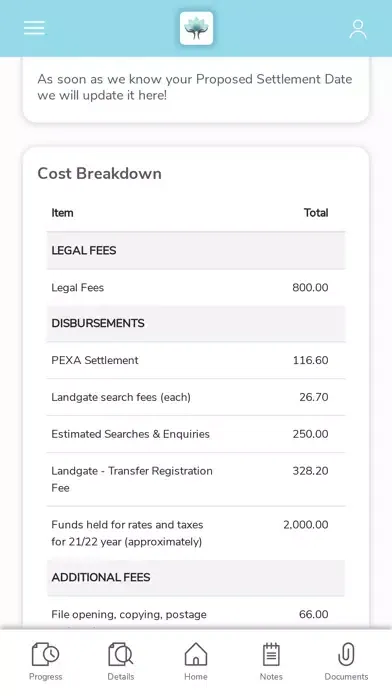Click the ADDITIONAL FEES section header
The width and height of the screenshot is (392, 696).
pos(196,577)
